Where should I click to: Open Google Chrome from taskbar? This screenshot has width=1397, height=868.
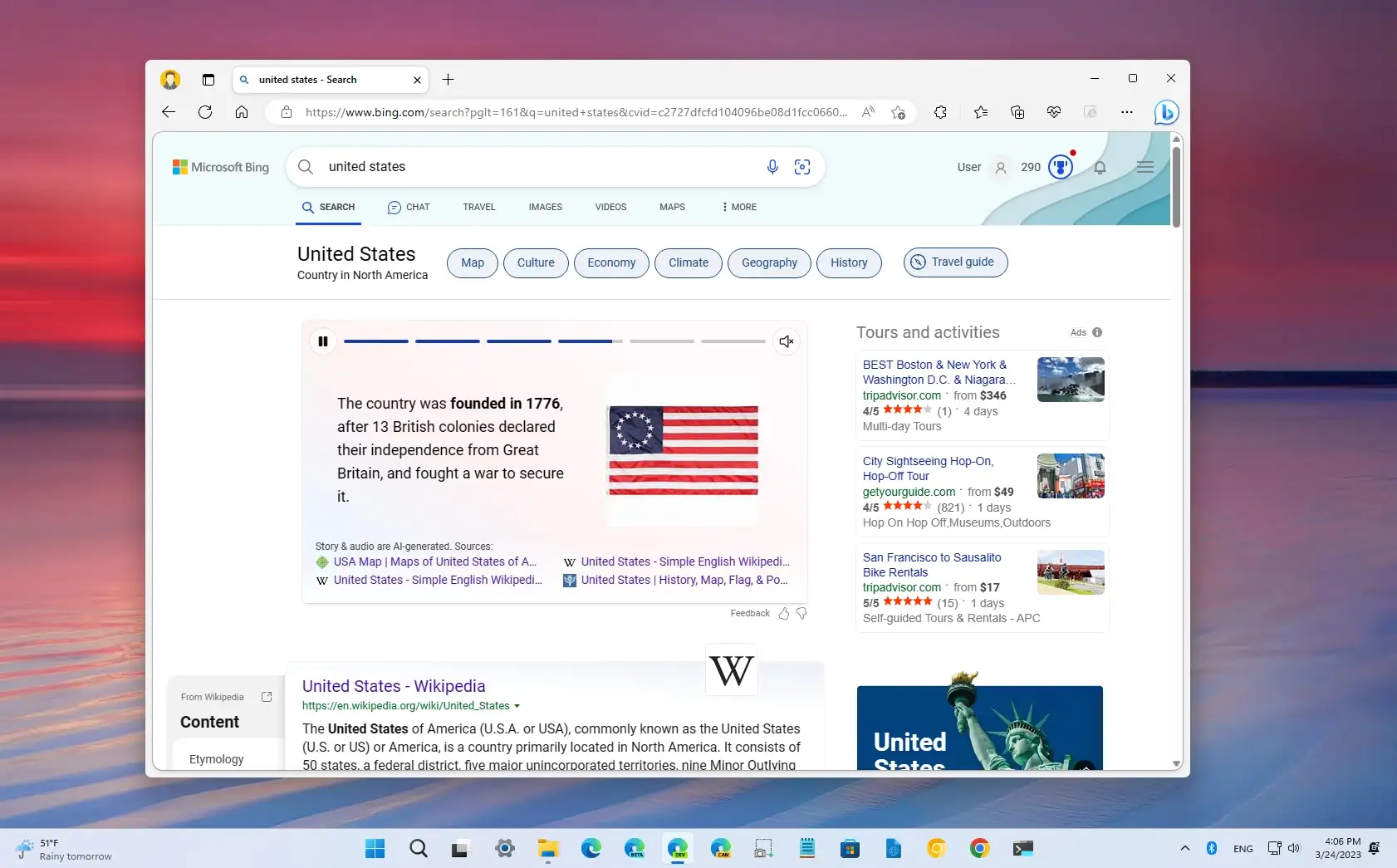coord(979,848)
